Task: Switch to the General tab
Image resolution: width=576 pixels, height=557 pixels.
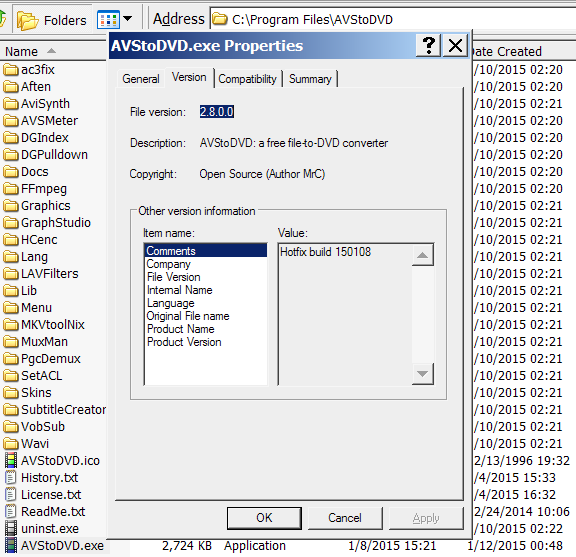Action: pyautogui.click(x=141, y=79)
